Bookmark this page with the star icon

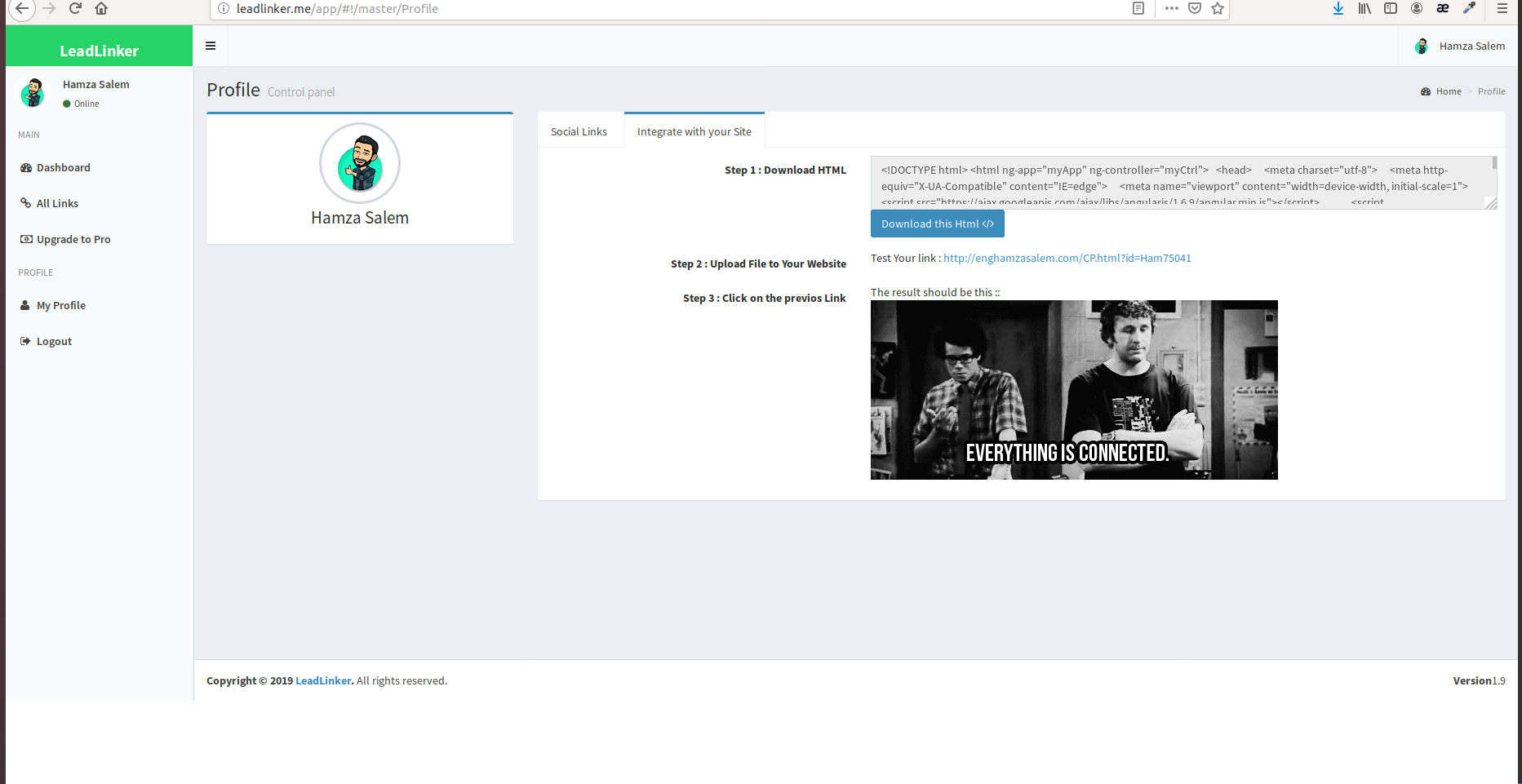(1218, 8)
